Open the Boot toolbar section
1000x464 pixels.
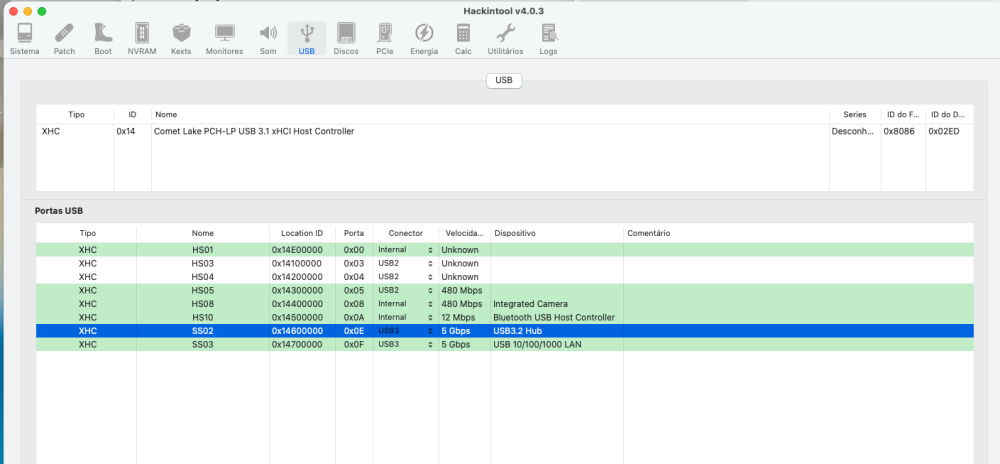coord(103,38)
